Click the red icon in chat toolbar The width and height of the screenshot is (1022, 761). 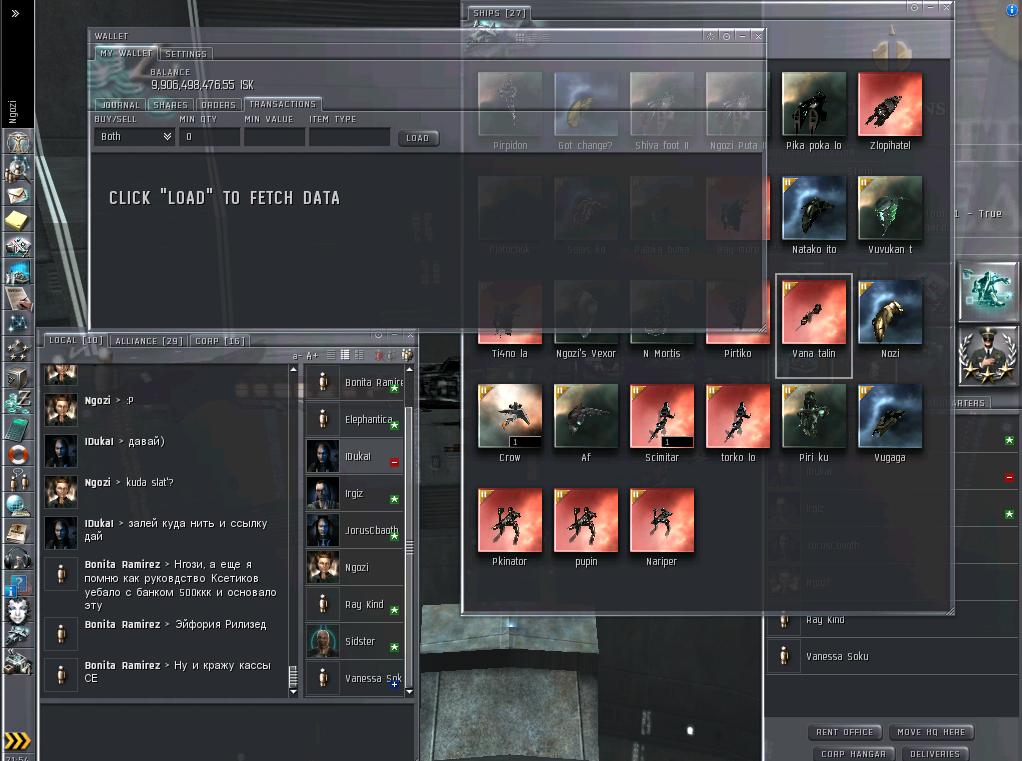pos(379,354)
